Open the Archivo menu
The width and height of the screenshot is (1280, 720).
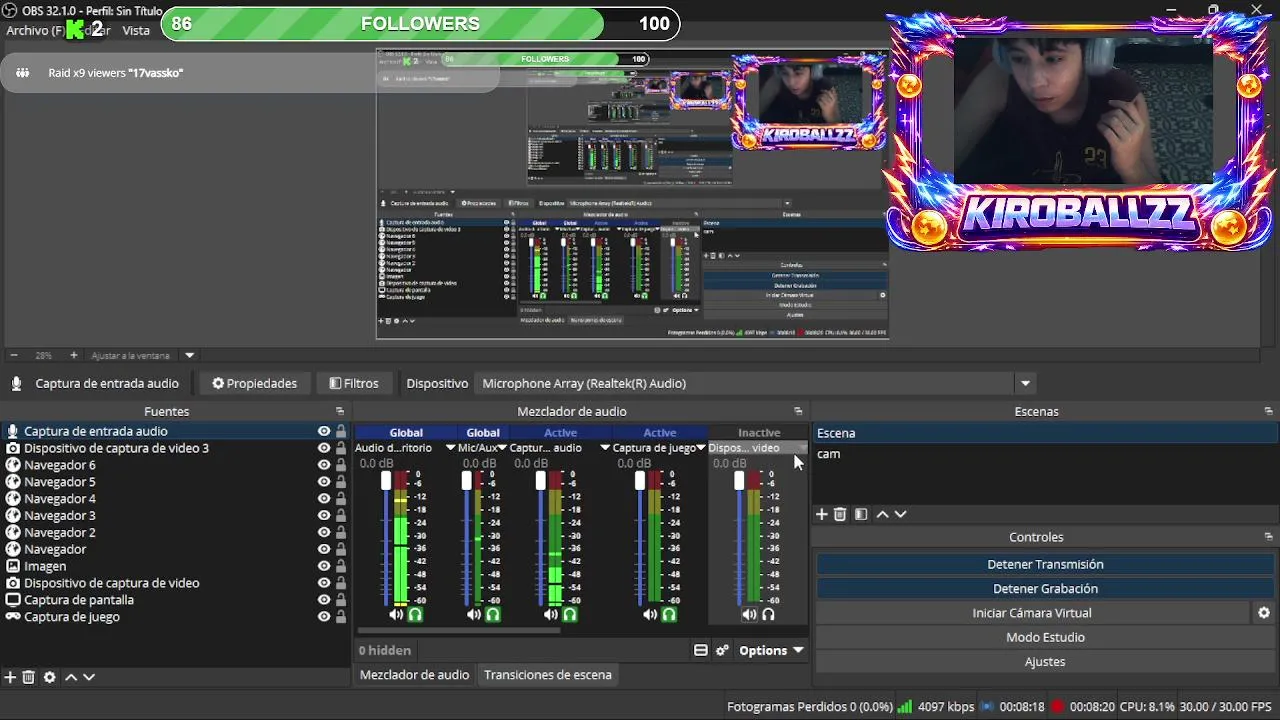click(34, 30)
